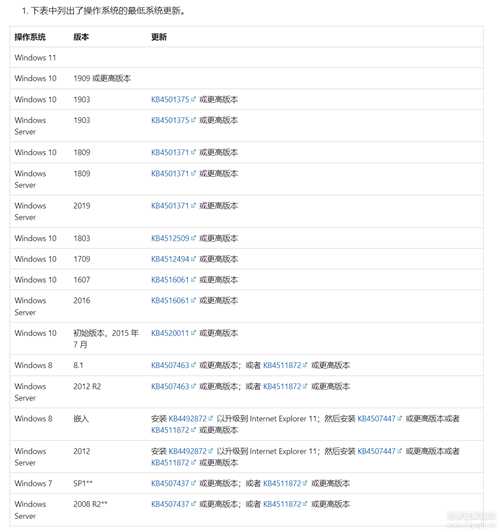
Task: Open KB4511872 link in Windows 8 嵌入 row
Action: [x=173, y=430]
